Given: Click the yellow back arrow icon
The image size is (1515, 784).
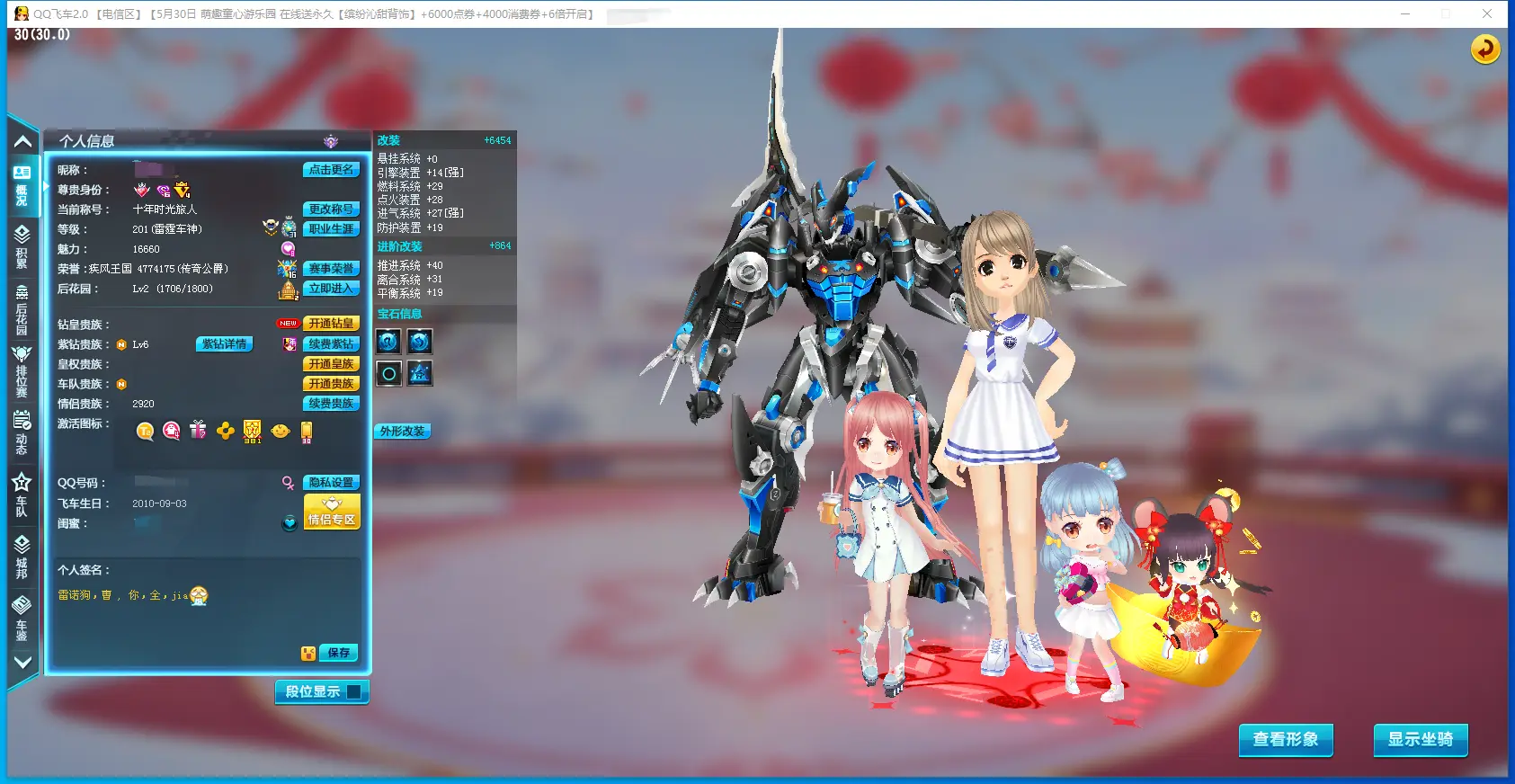Looking at the screenshot, I should pyautogui.click(x=1485, y=49).
